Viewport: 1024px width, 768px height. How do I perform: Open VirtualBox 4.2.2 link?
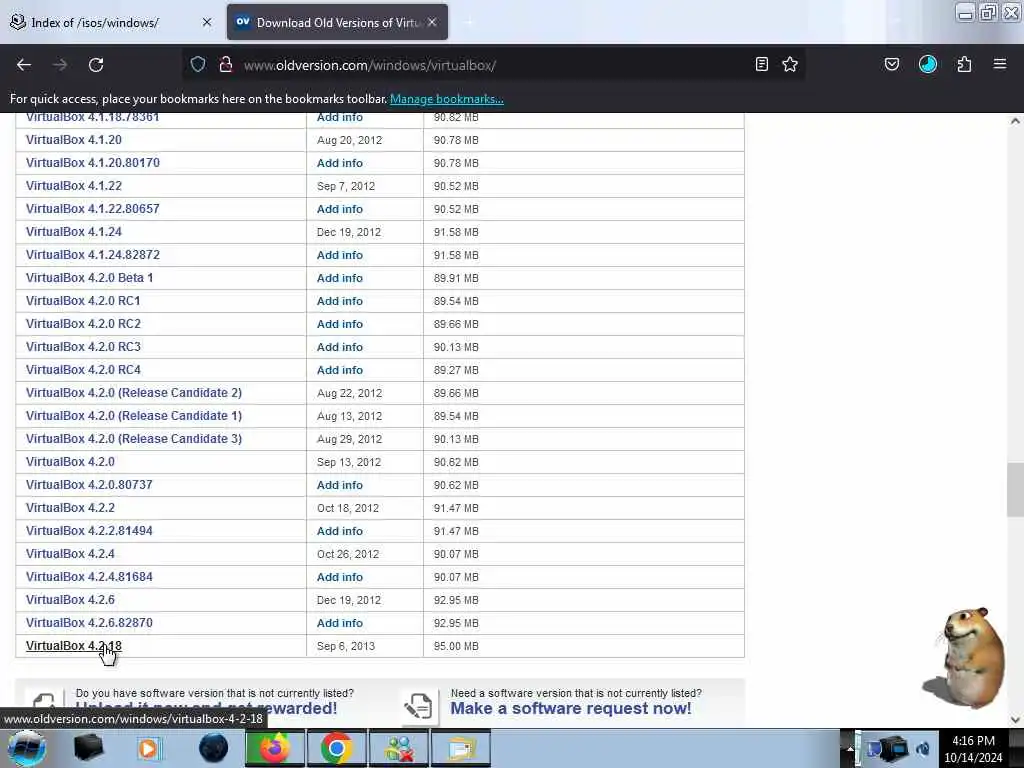[70, 507]
